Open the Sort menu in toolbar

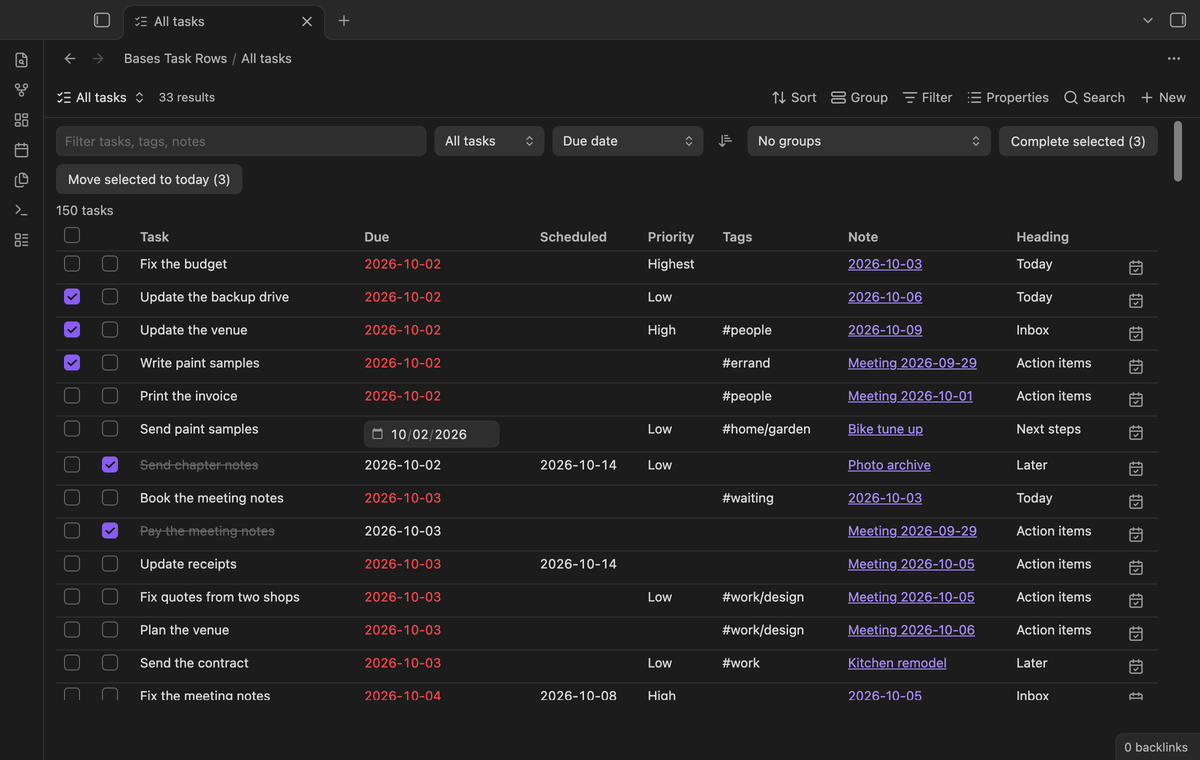click(x=794, y=97)
